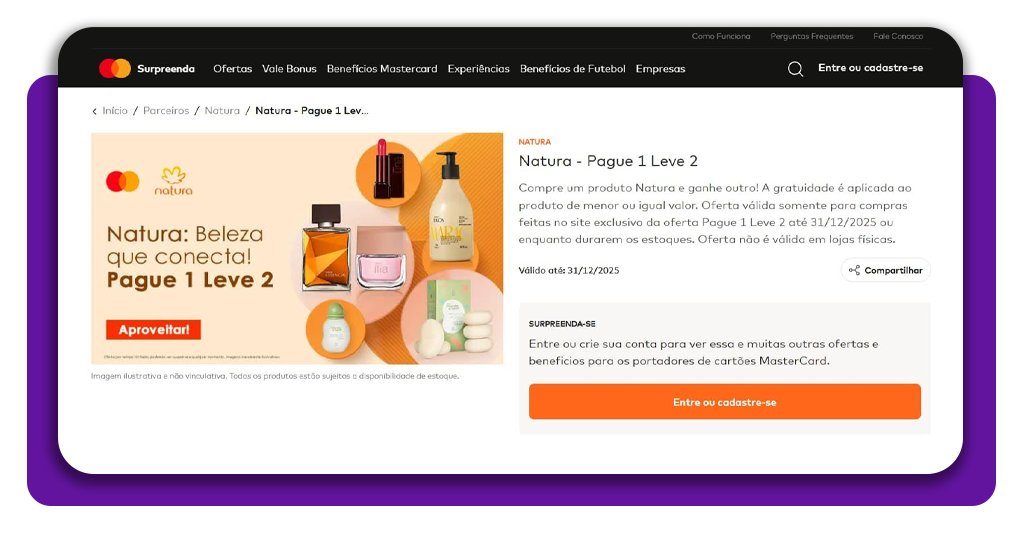Screen dimensions: 1024x536
Task: Click the SURPREENDA-SE heading
Action: tap(562, 324)
